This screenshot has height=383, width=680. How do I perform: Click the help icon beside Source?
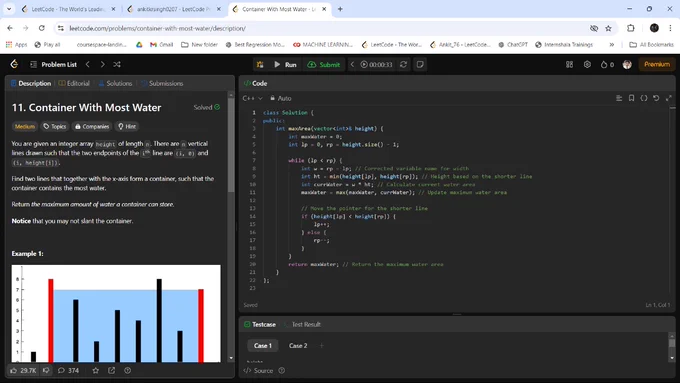tap(282, 370)
